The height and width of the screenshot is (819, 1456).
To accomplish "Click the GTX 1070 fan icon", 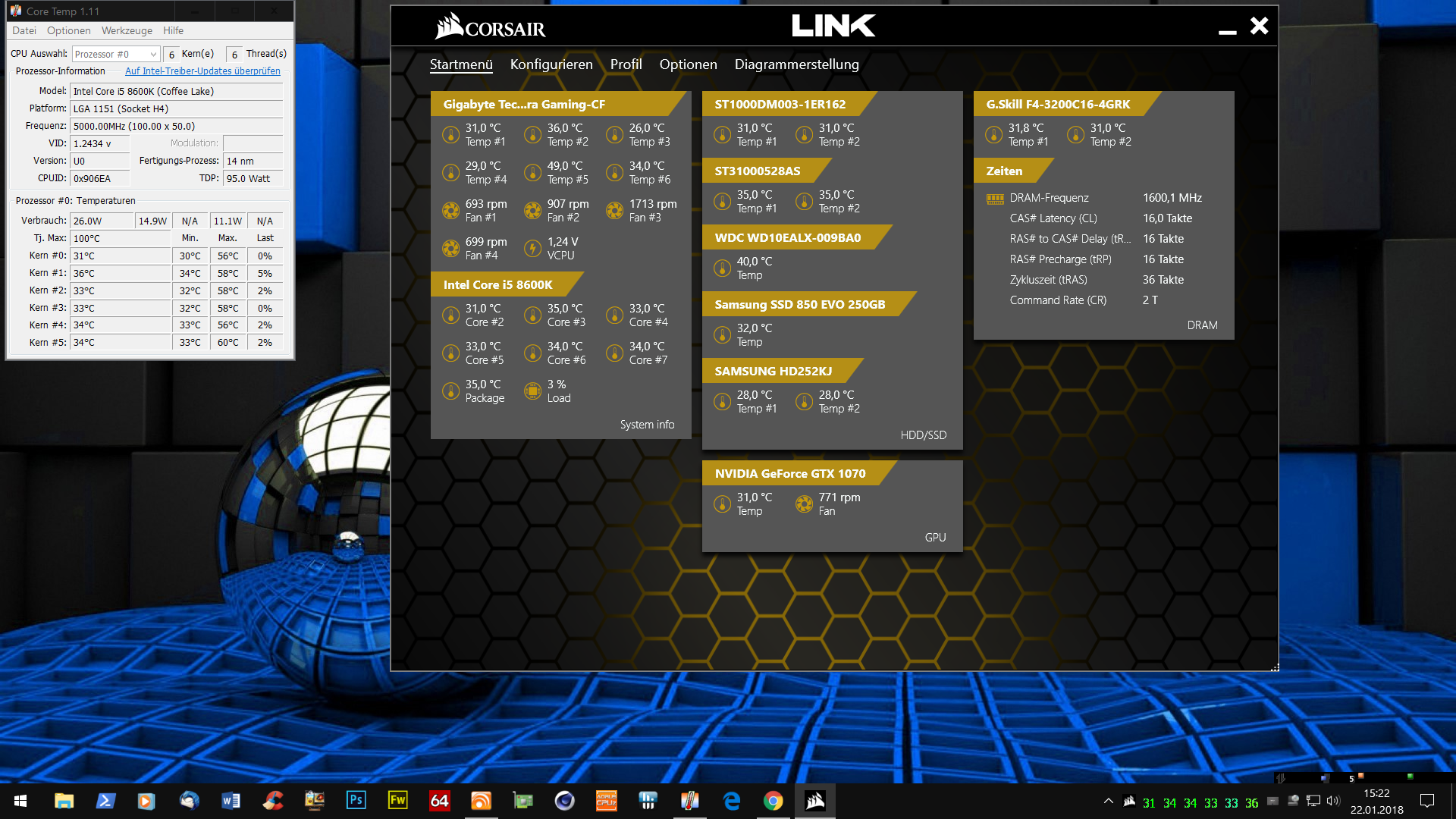I will coord(804,504).
